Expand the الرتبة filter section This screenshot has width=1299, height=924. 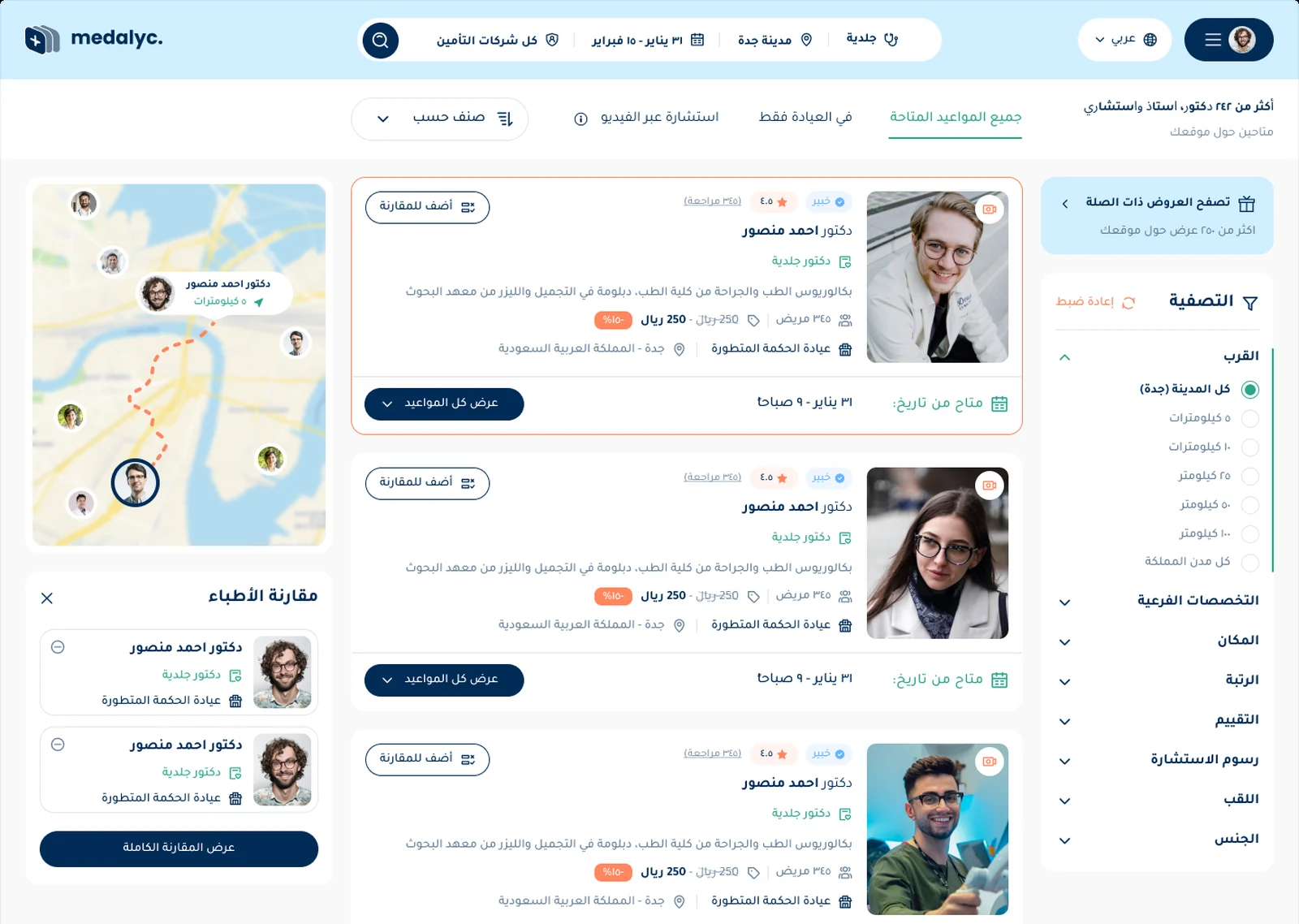click(x=1158, y=680)
